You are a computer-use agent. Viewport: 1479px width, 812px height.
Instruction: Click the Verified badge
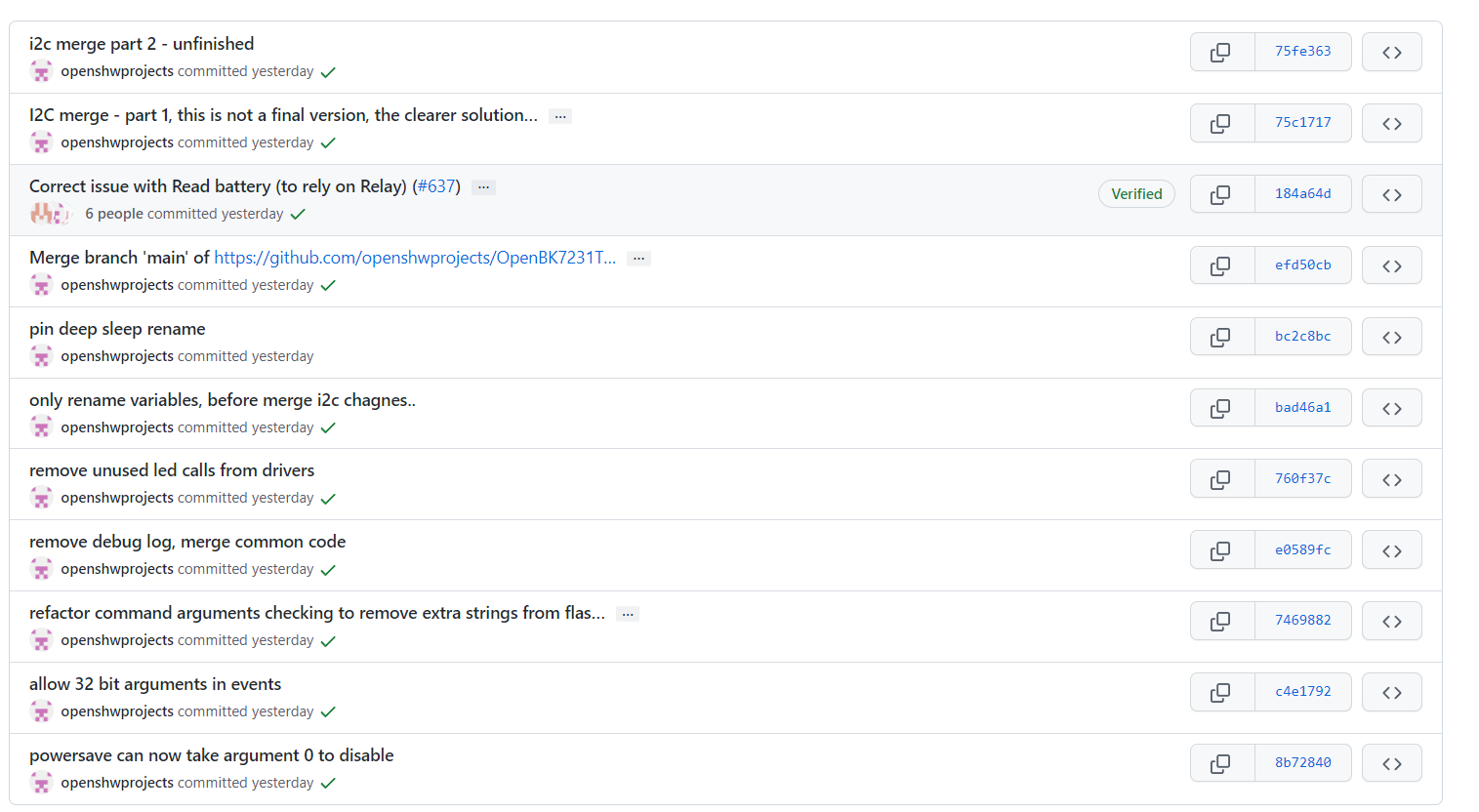point(1136,194)
